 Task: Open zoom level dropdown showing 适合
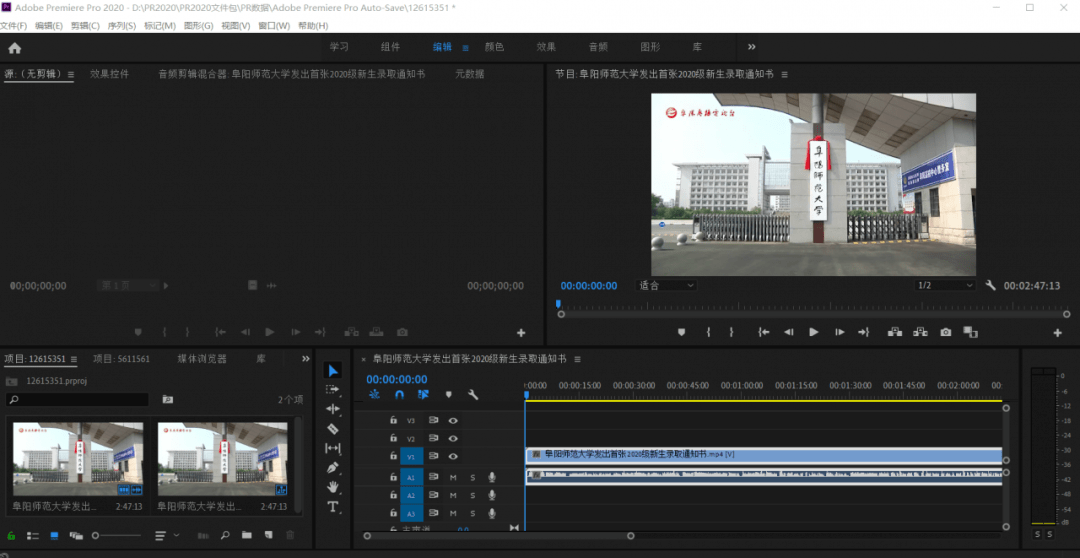pos(665,285)
